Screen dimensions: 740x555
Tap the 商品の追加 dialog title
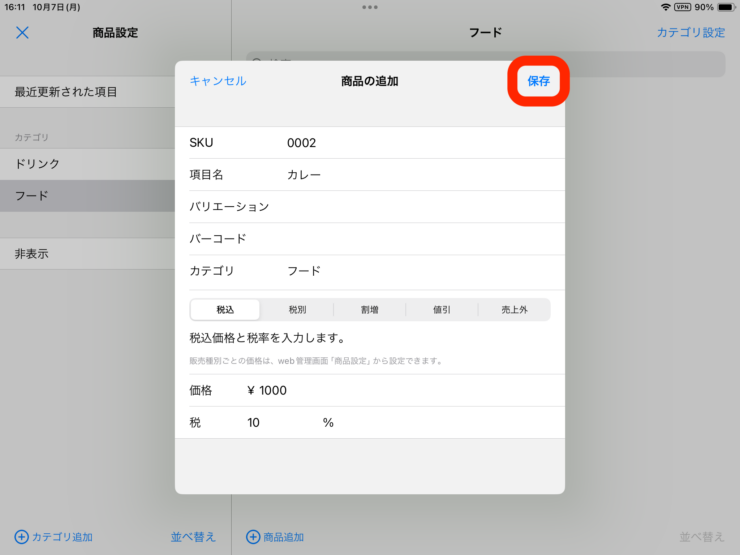pos(370,81)
